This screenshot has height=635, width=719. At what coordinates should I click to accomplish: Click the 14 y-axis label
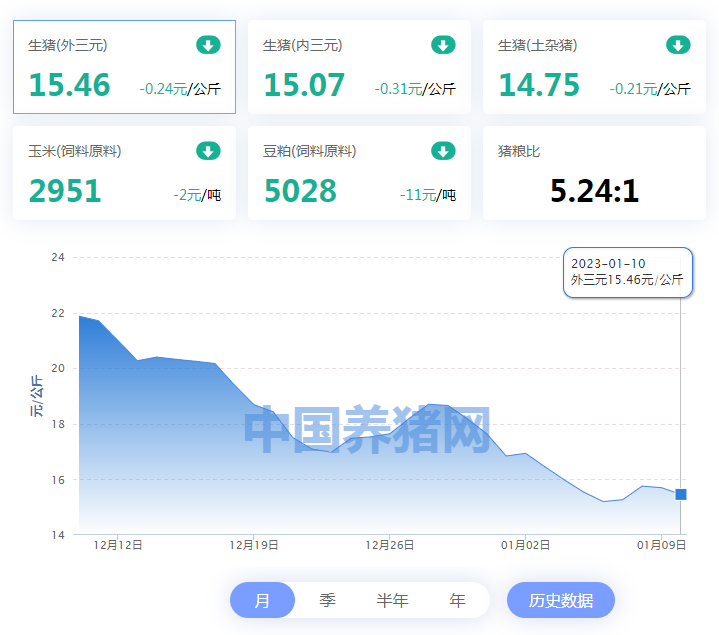(x=58, y=535)
